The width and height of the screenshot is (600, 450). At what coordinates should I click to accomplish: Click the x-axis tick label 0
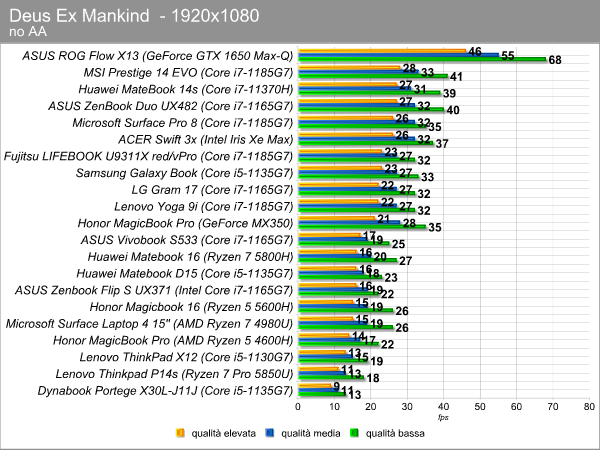pyautogui.click(x=298, y=407)
